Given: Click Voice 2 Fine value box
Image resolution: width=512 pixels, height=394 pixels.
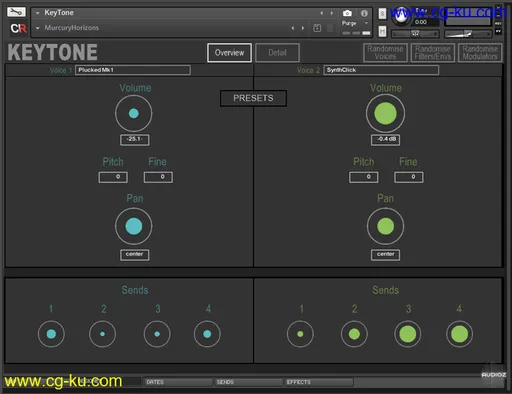Looking at the screenshot, I should click(x=409, y=177).
